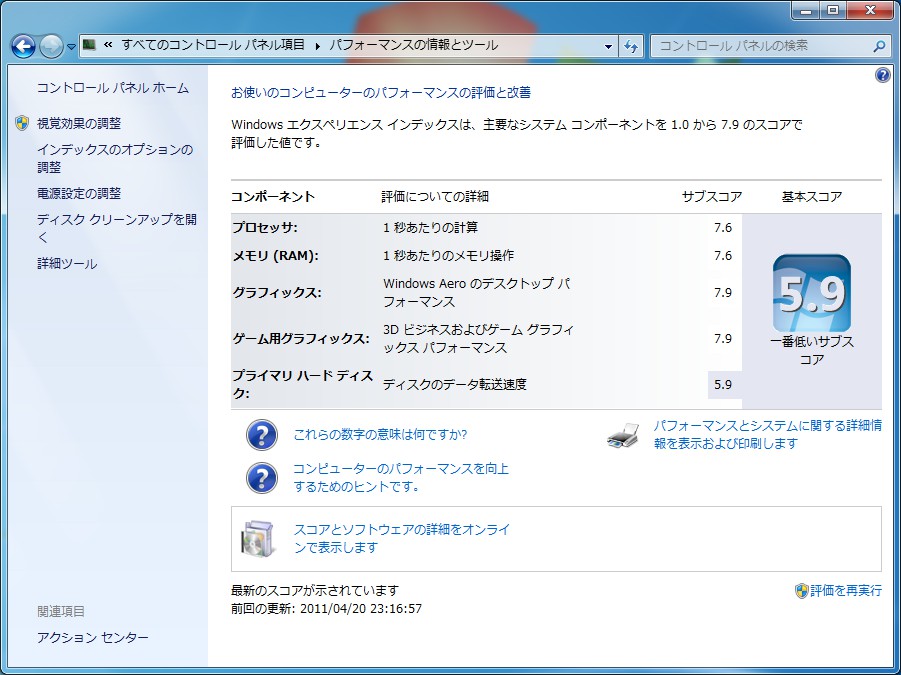Go to すべてのコントロール パネル項目 breadcrumb
This screenshot has width=901, height=675.
[213, 45]
